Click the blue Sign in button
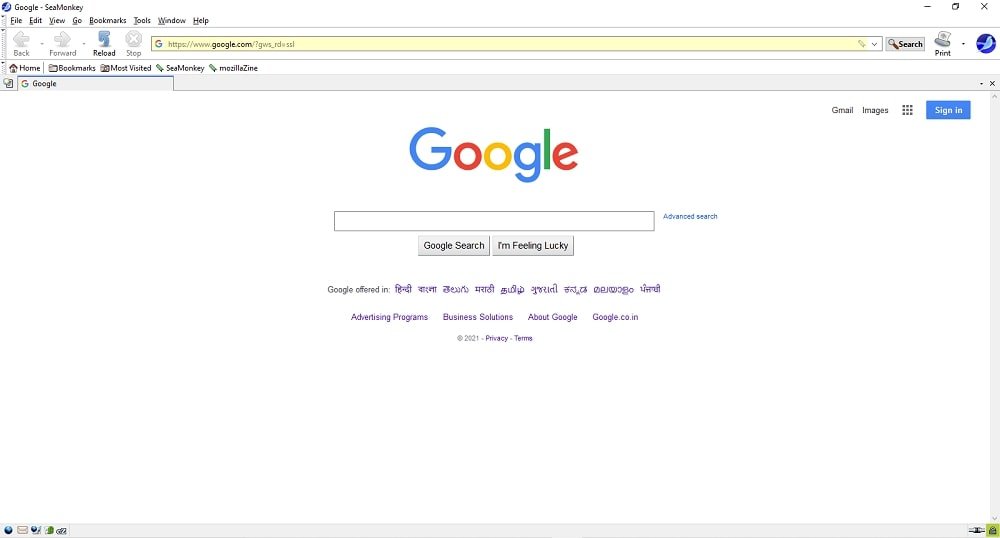 pos(947,110)
